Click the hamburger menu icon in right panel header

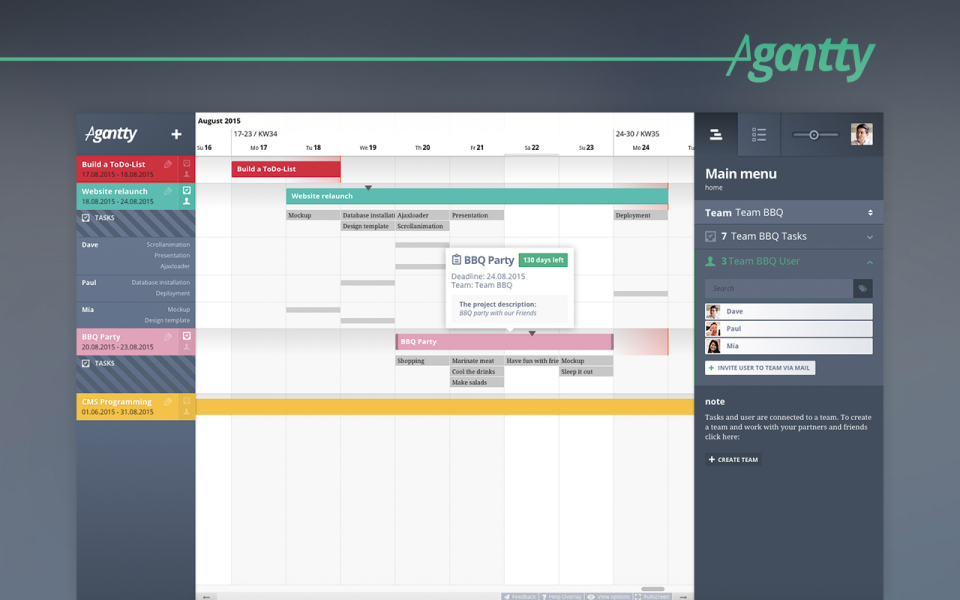click(x=716, y=134)
